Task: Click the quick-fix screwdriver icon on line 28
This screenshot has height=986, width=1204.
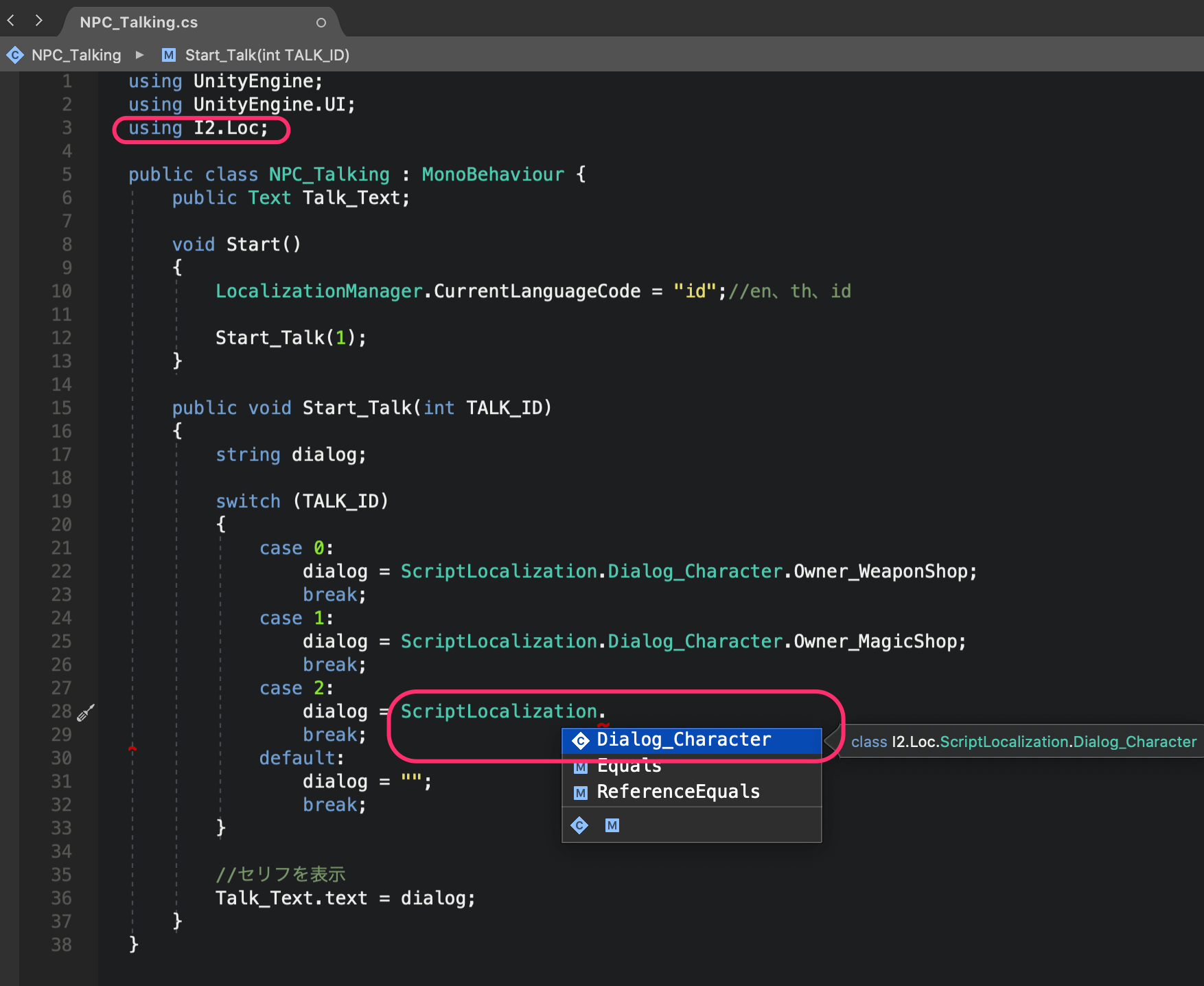Action: [x=86, y=713]
